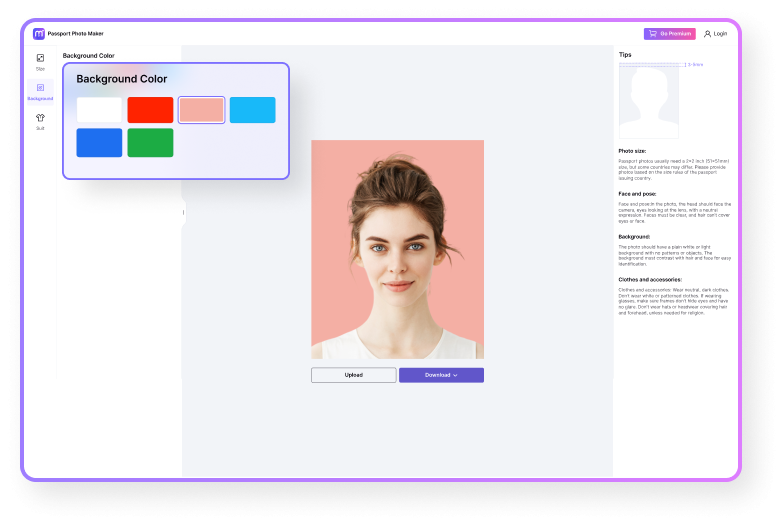Open the Suit tool in sidebar
The image size is (784, 526).
(40, 120)
